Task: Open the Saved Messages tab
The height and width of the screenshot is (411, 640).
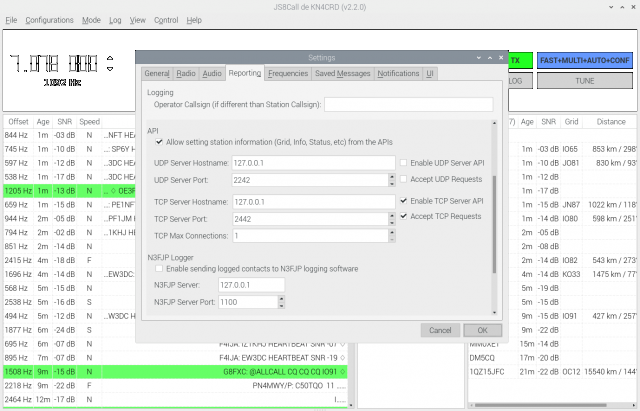Action: pyautogui.click(x=342, y=73)
